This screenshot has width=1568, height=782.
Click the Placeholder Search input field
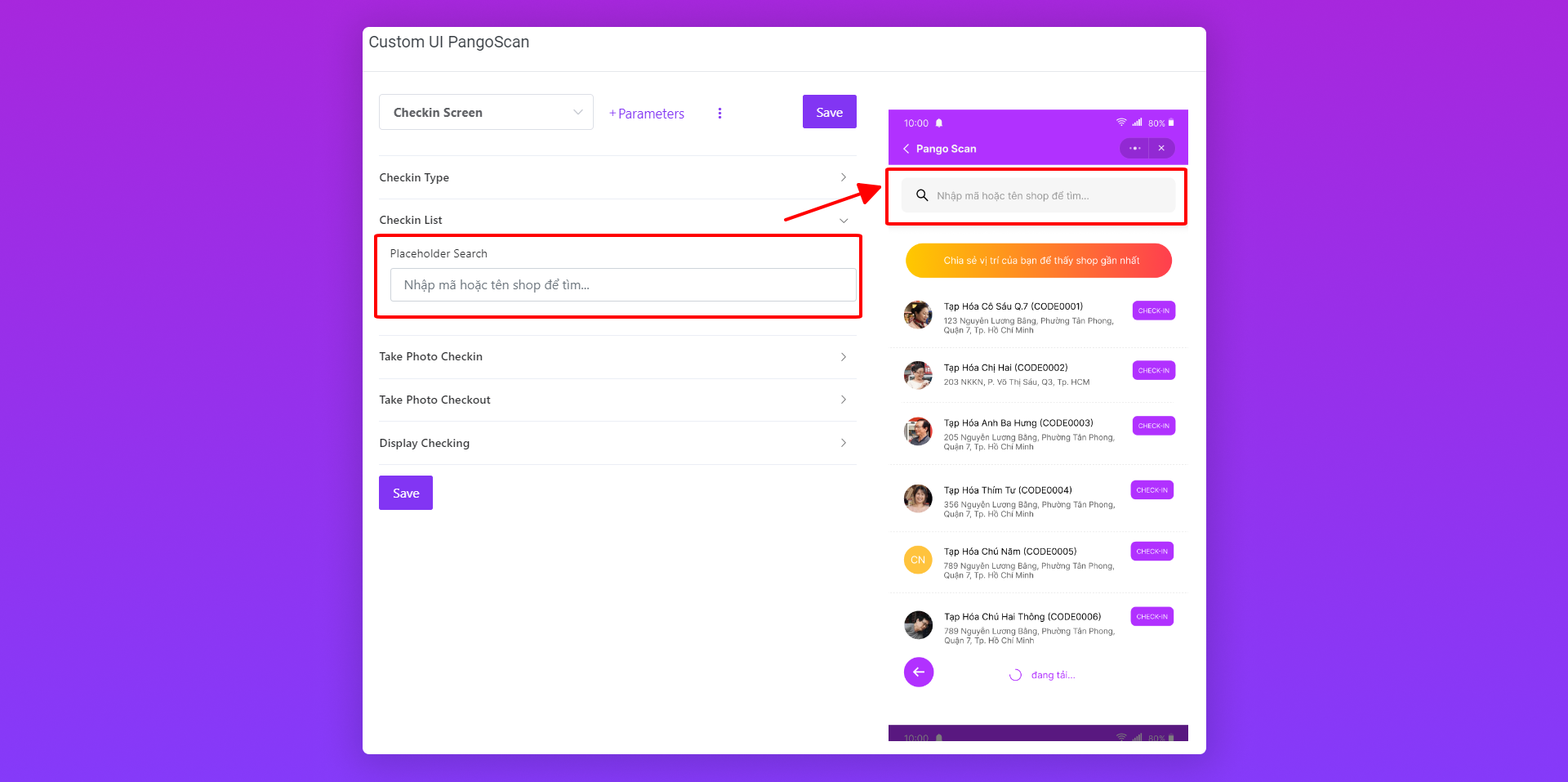click(622, 285)
